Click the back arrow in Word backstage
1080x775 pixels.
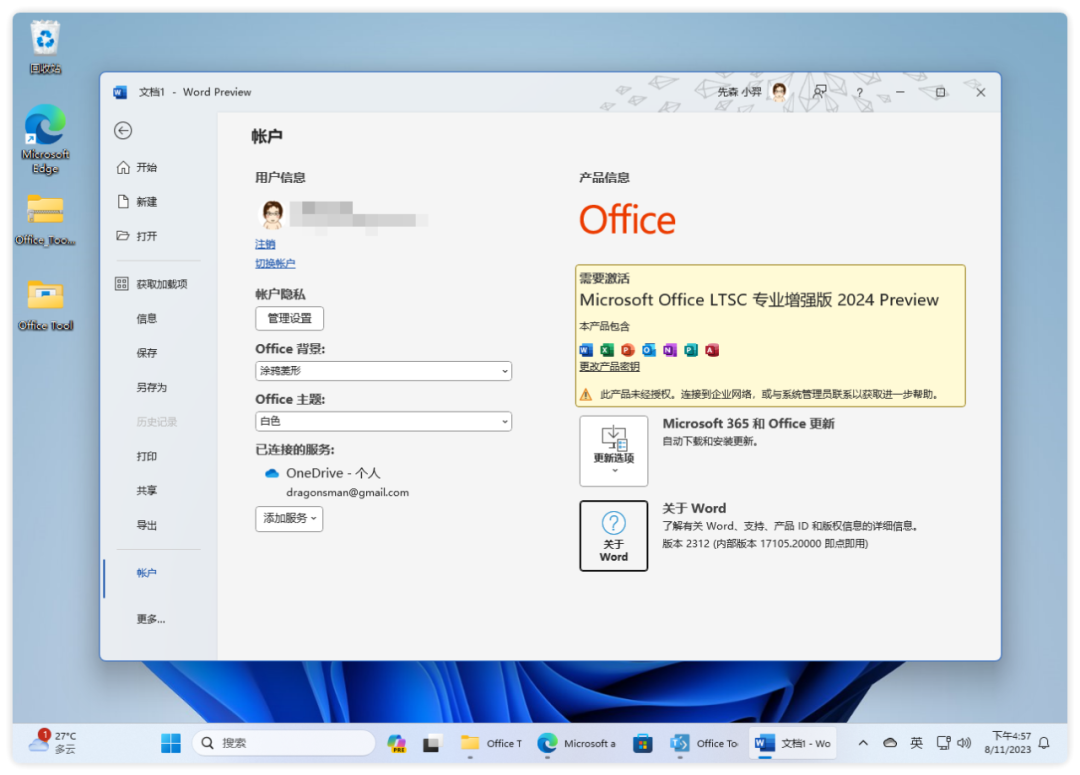[x=123, y=131]
